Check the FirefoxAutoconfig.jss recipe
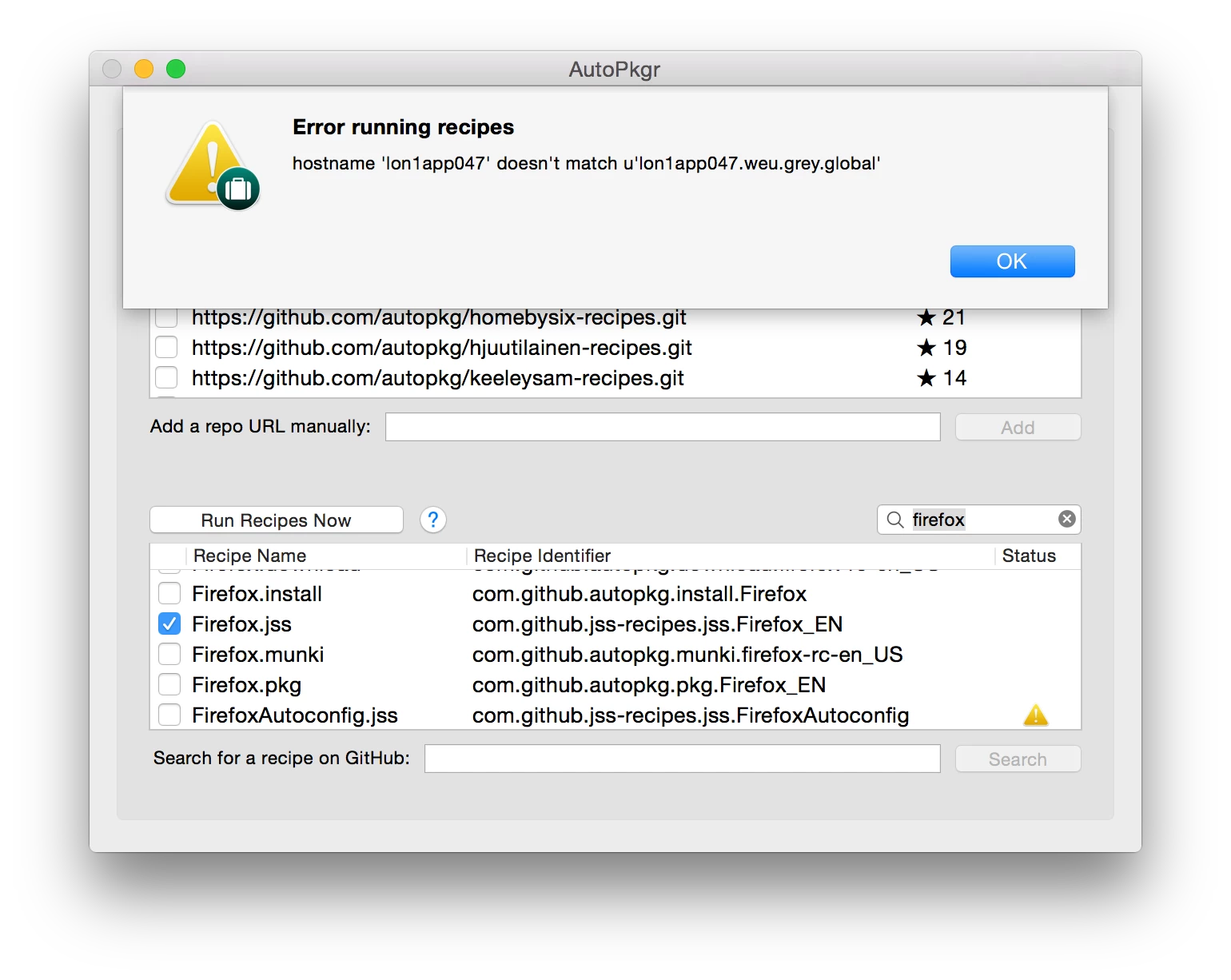The height and width of the screenshot is (980, 1231). pyautogui.click(x=169, y=715)
